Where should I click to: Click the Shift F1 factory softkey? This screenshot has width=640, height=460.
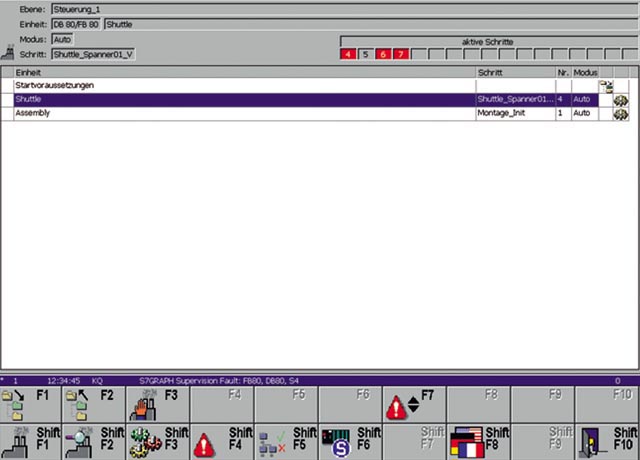tap(31, 441)
